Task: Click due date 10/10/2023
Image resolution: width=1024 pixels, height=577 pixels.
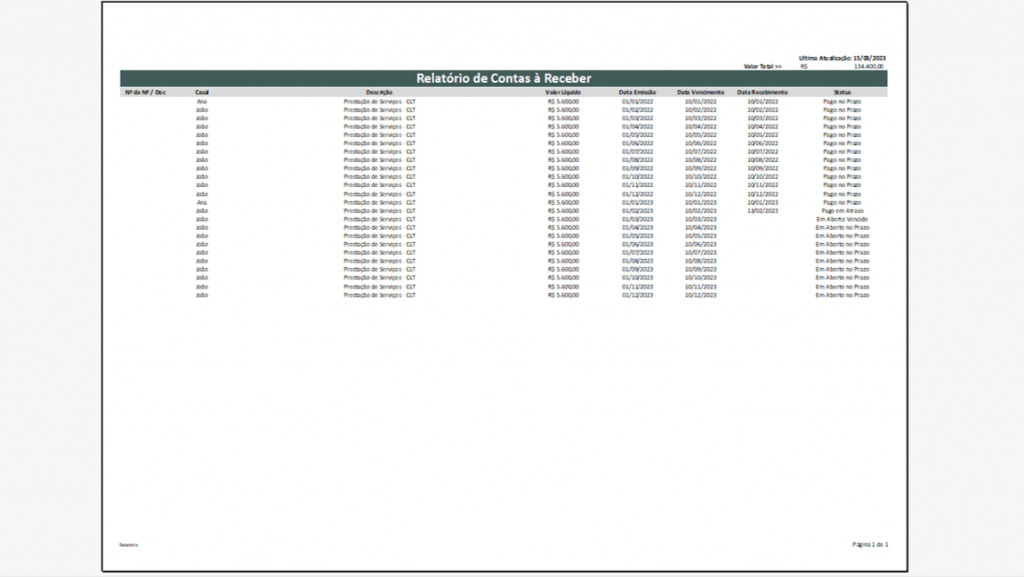Action: coord(700,278)
